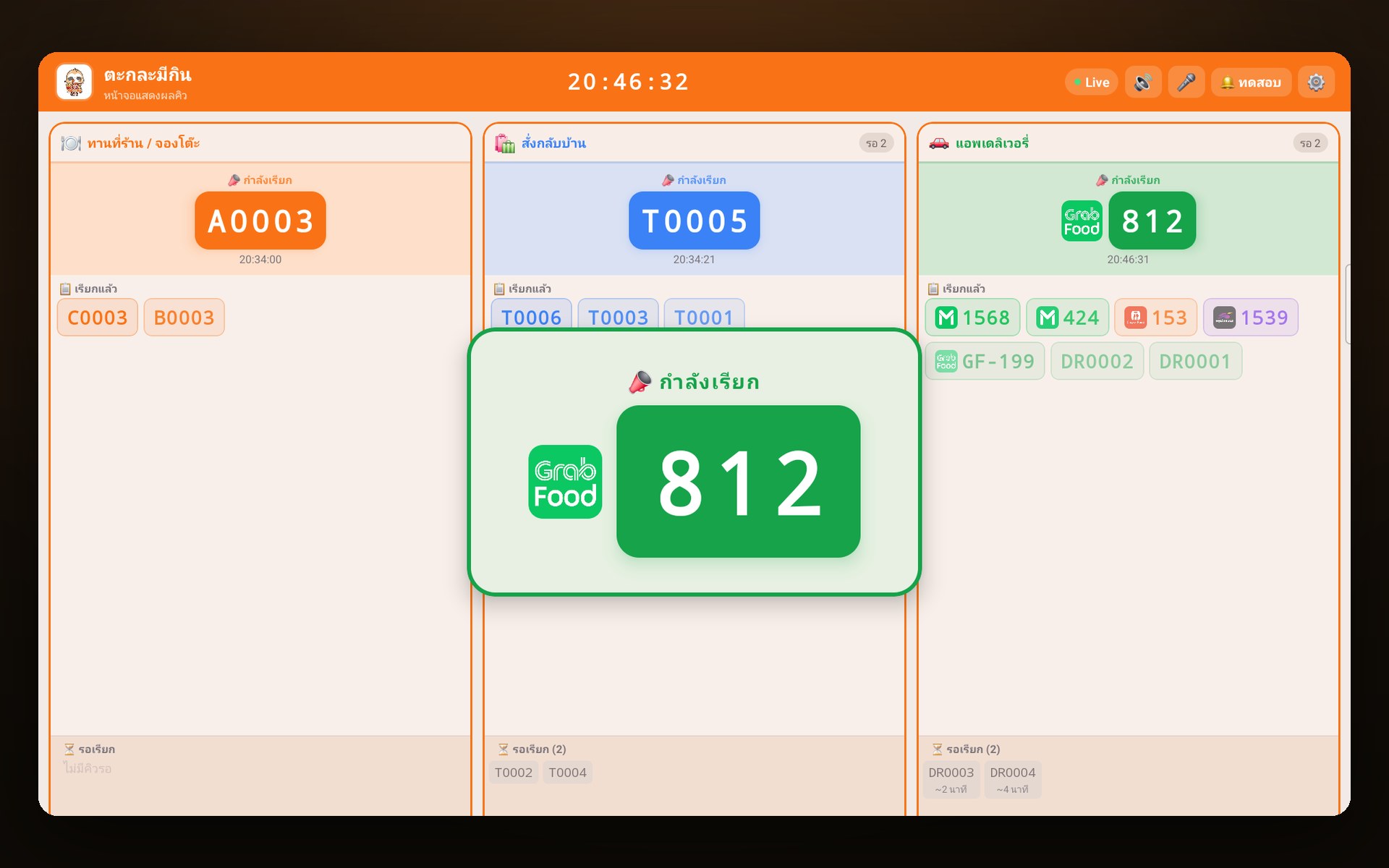Select called queue B0003
The height and width of the screenshot is (868, 1389).
(184, 318)
